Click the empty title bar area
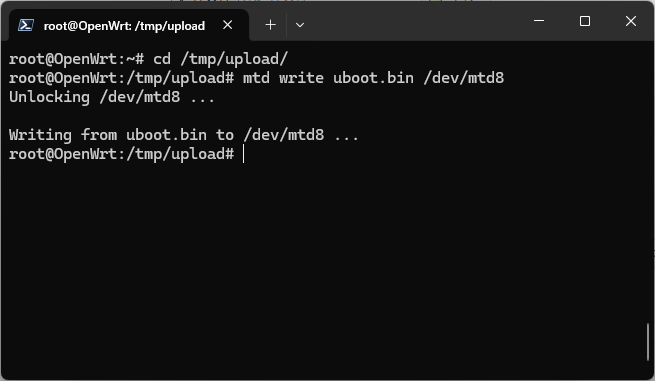655x381 pixels. 418,23
